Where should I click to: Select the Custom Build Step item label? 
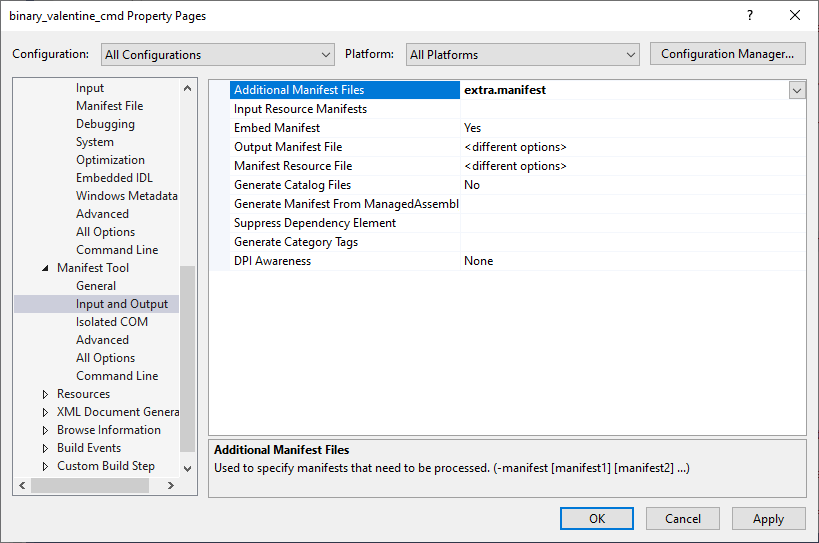coord(106,466)
